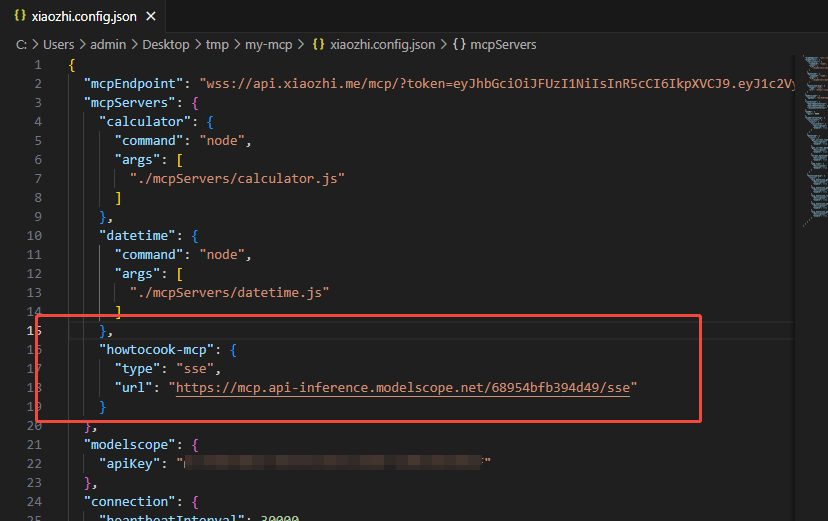Click the opening bracket on line 6
Image resolution: width=828 pixels, height=521 pixels.
[x=180, y=160]
